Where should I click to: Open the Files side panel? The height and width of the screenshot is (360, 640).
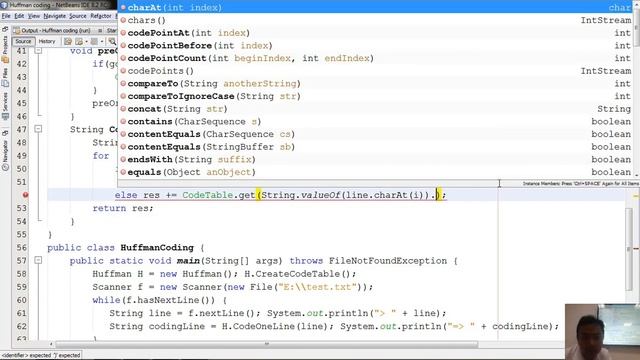(x=5, y=78)
